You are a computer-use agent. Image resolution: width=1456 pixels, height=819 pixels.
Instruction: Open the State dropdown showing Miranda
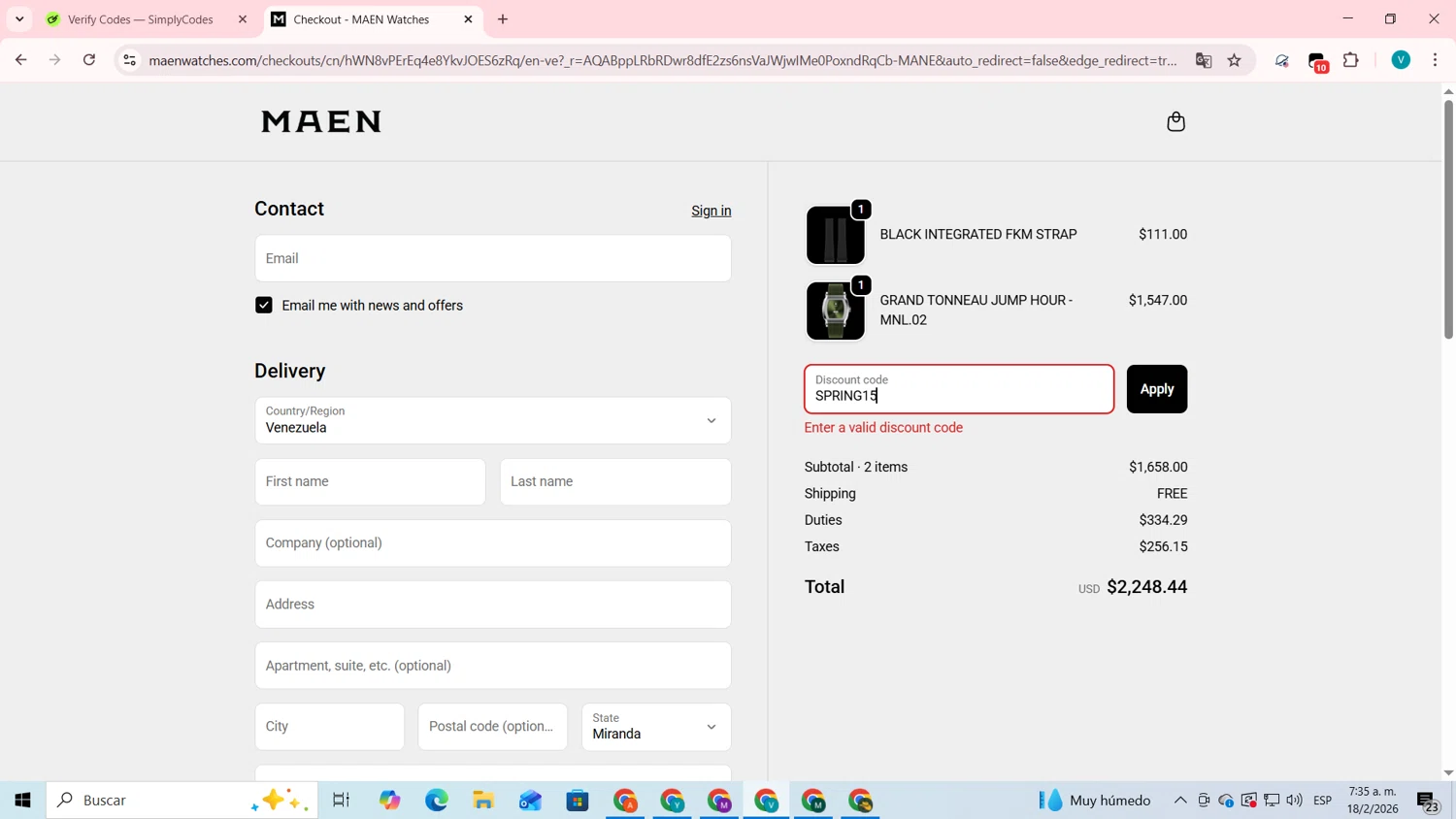(x=656, y=727)
